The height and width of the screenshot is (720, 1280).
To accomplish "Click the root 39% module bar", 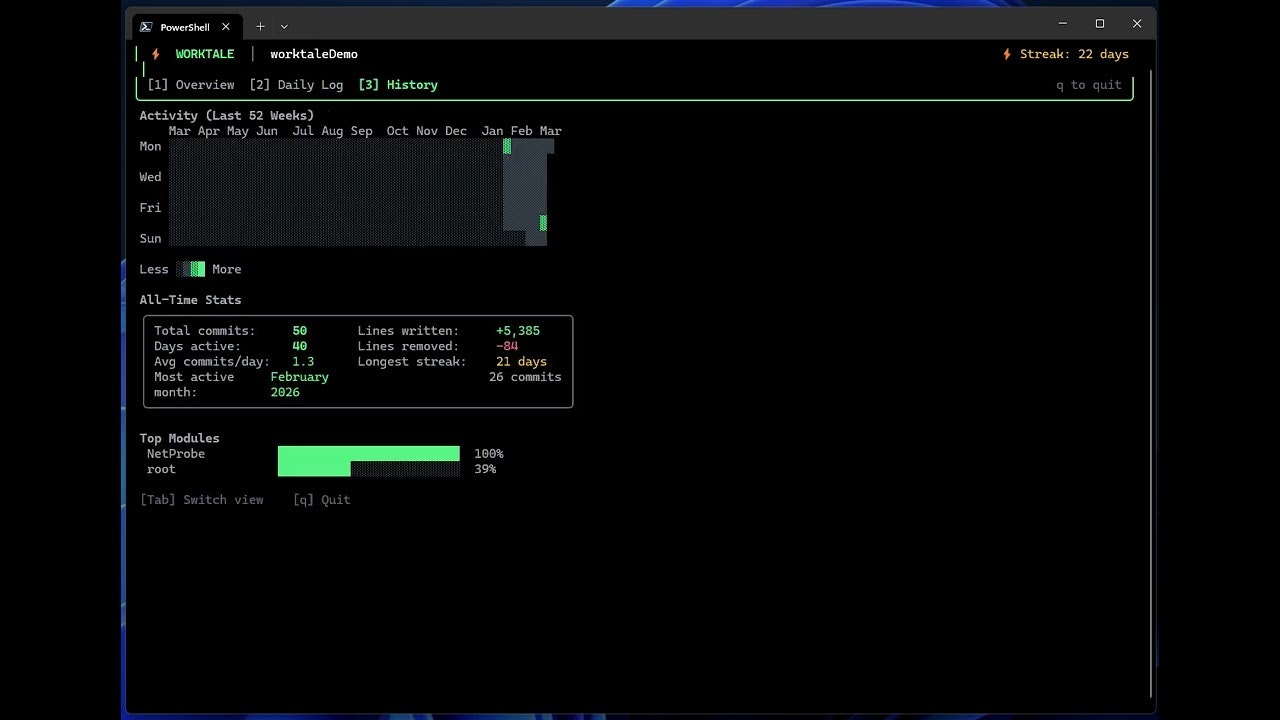I will [x=369, y=469].
